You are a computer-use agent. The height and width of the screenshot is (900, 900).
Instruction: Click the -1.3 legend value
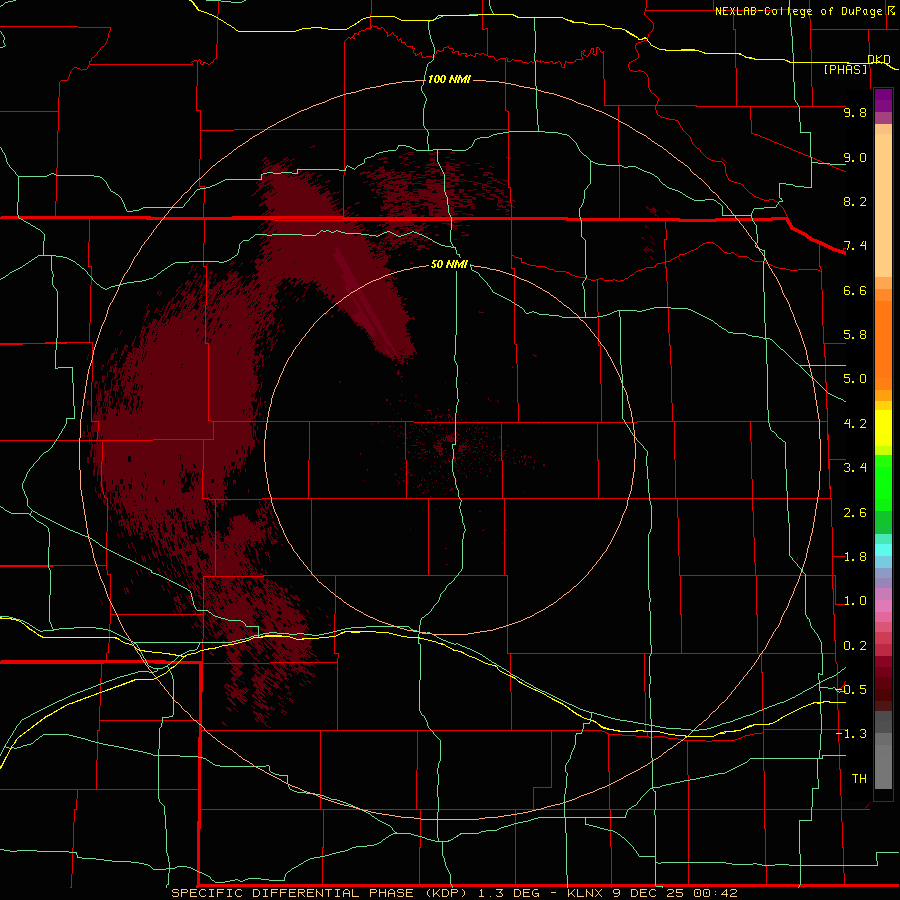[x=851, y=734]
